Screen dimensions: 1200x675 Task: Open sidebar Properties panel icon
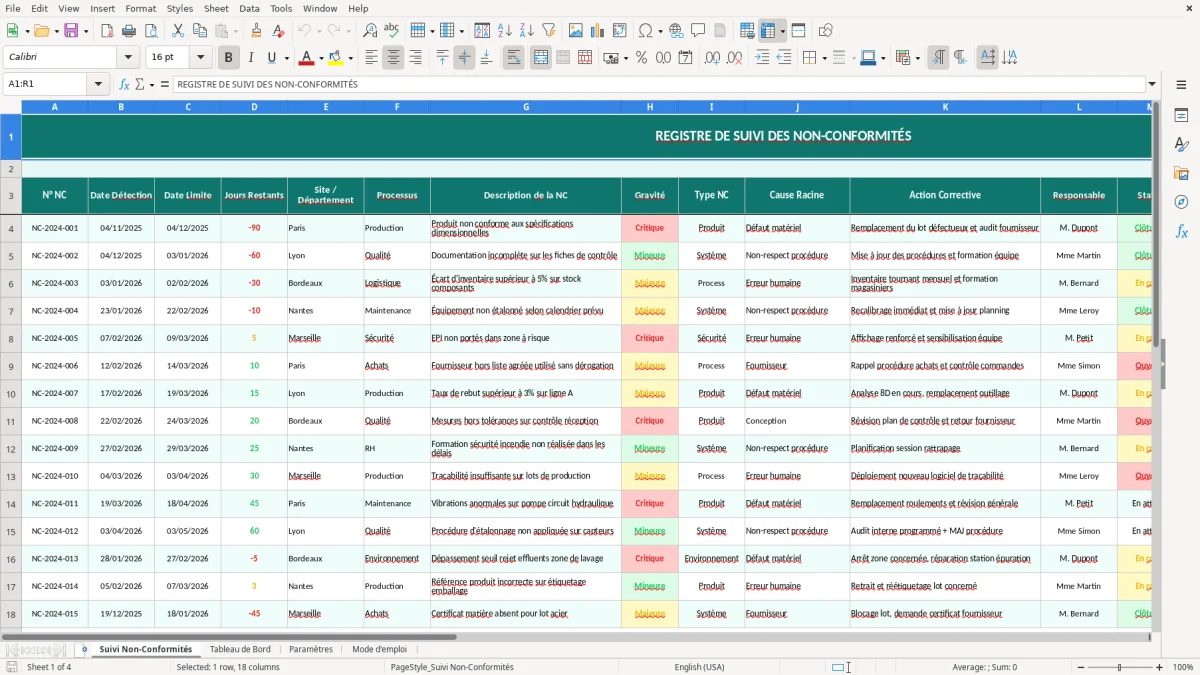1181,116
